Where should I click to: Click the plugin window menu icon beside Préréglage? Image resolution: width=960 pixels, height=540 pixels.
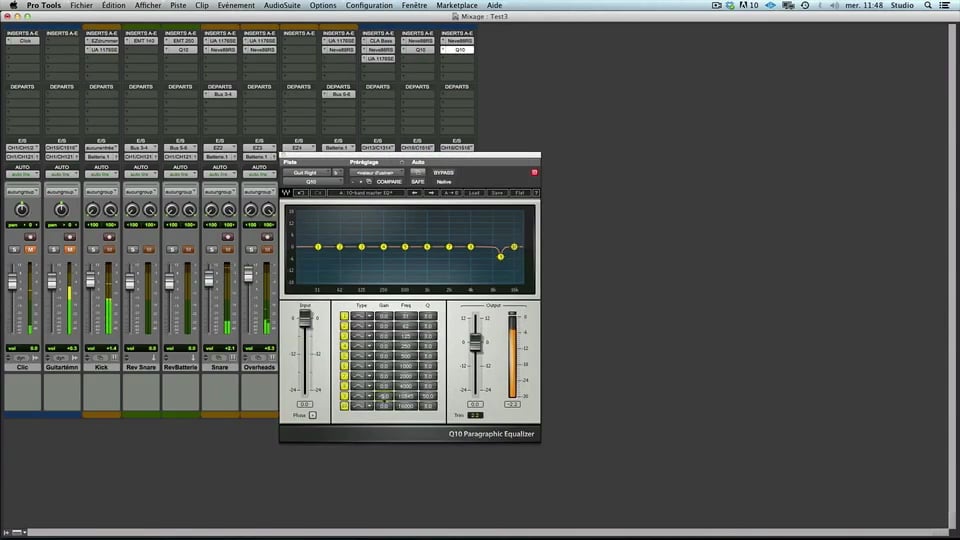click(402, 162)
